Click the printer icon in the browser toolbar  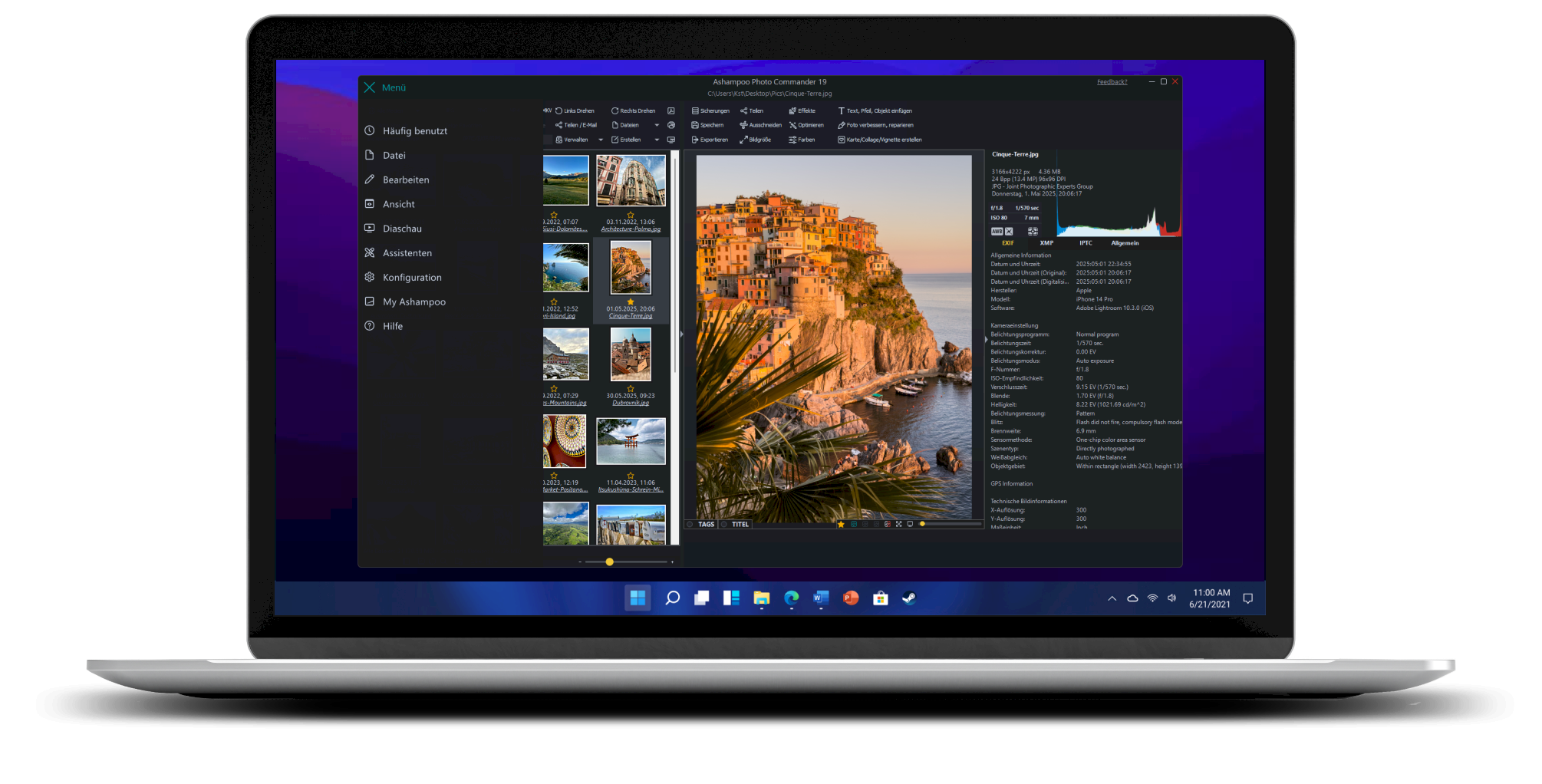pyautogui.click(x=671, y=125)
